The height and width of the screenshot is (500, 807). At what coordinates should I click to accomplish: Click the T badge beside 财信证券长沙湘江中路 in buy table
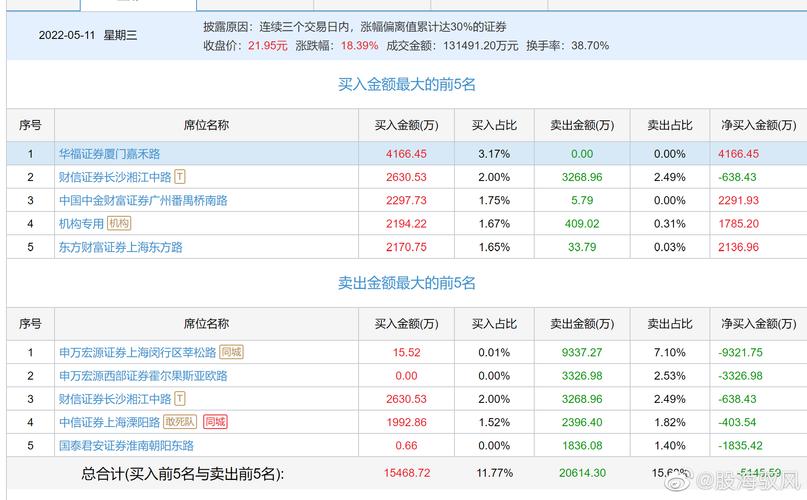tap(180, 177)
